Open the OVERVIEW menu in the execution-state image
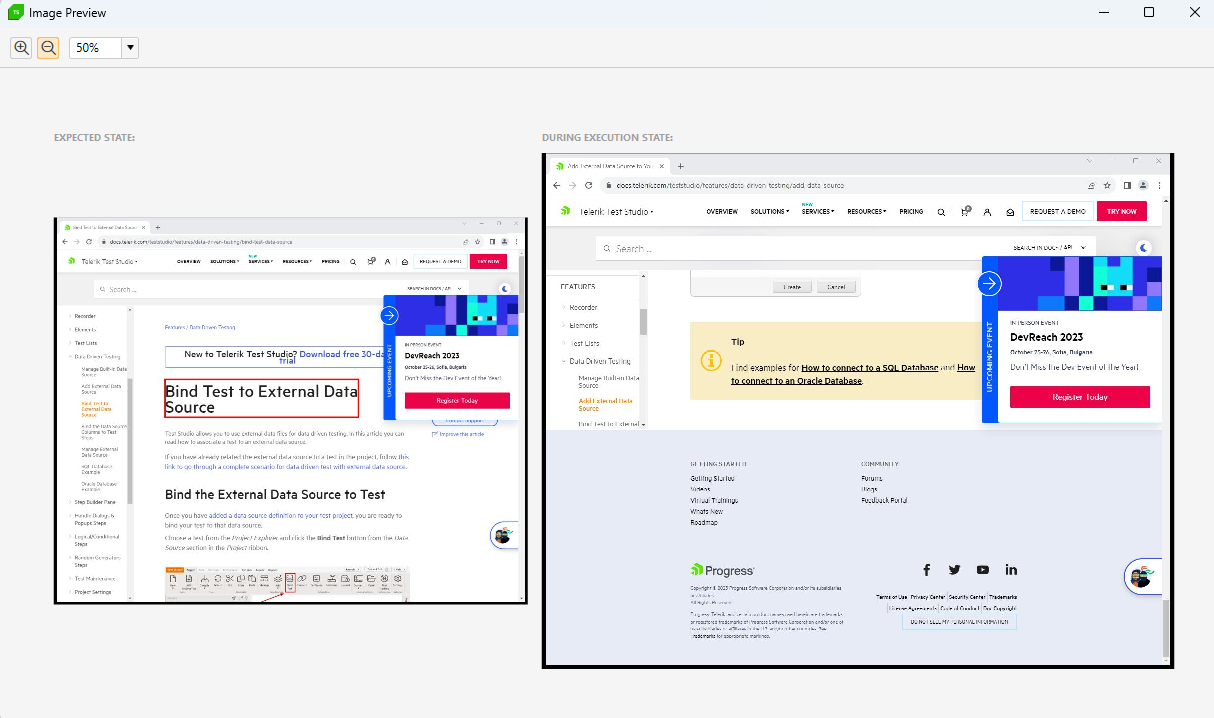1214x718 pixels. click(722, 212)
